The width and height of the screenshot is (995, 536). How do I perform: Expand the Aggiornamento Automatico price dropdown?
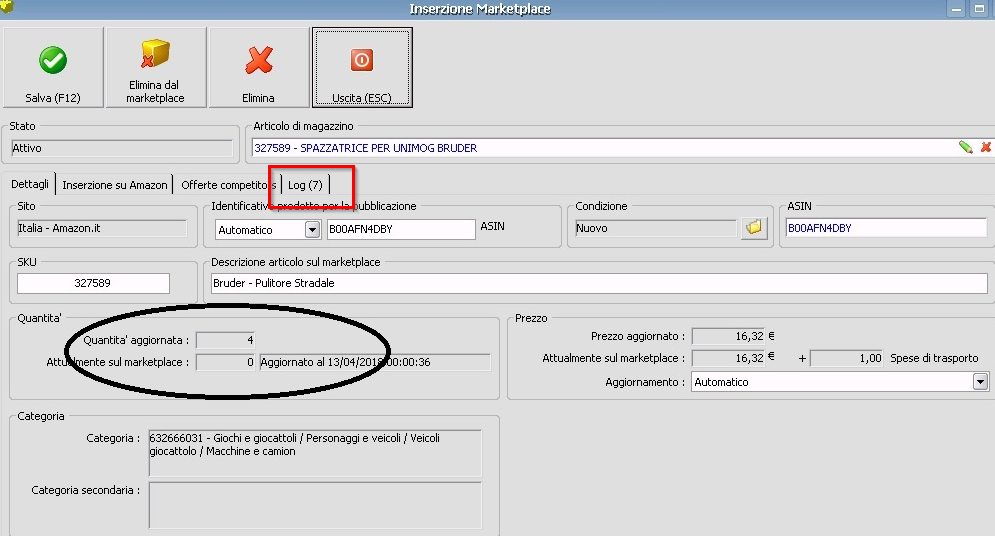(x=980, y=382)
